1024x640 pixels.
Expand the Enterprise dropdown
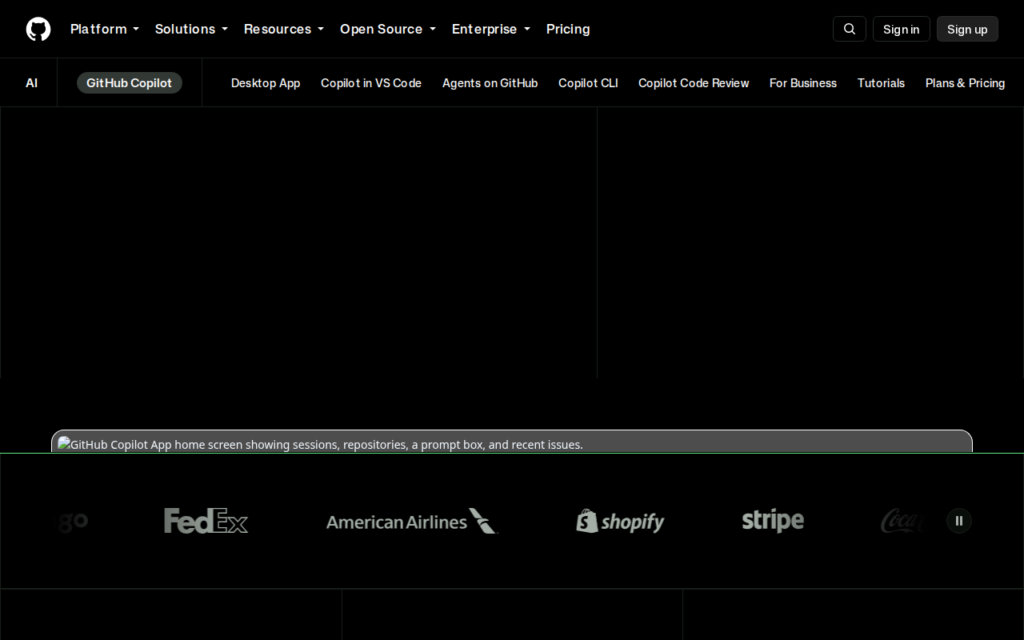(x=491, y=29)
